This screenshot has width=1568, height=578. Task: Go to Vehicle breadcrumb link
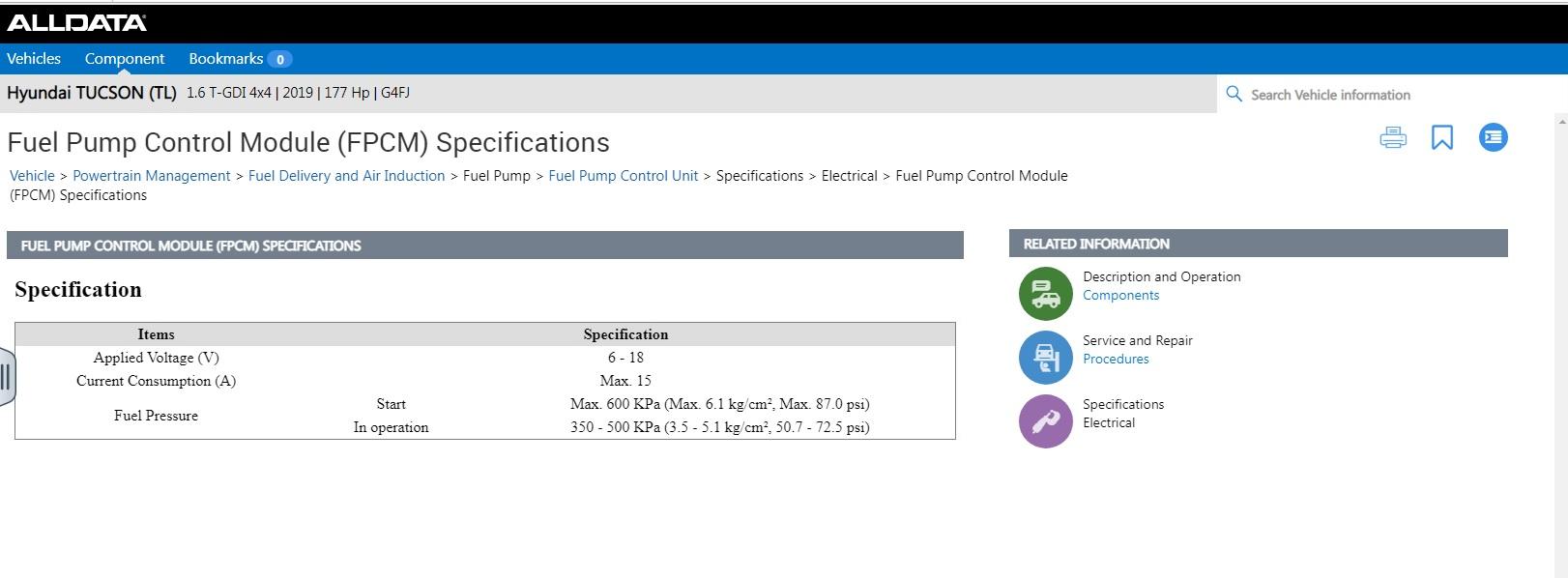pyautogui.click(x=32, y=176)
